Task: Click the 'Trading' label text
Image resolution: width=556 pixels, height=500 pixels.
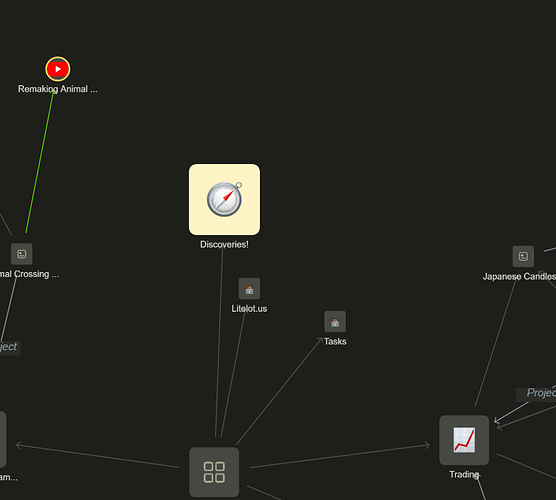Action: click(464, 474)
